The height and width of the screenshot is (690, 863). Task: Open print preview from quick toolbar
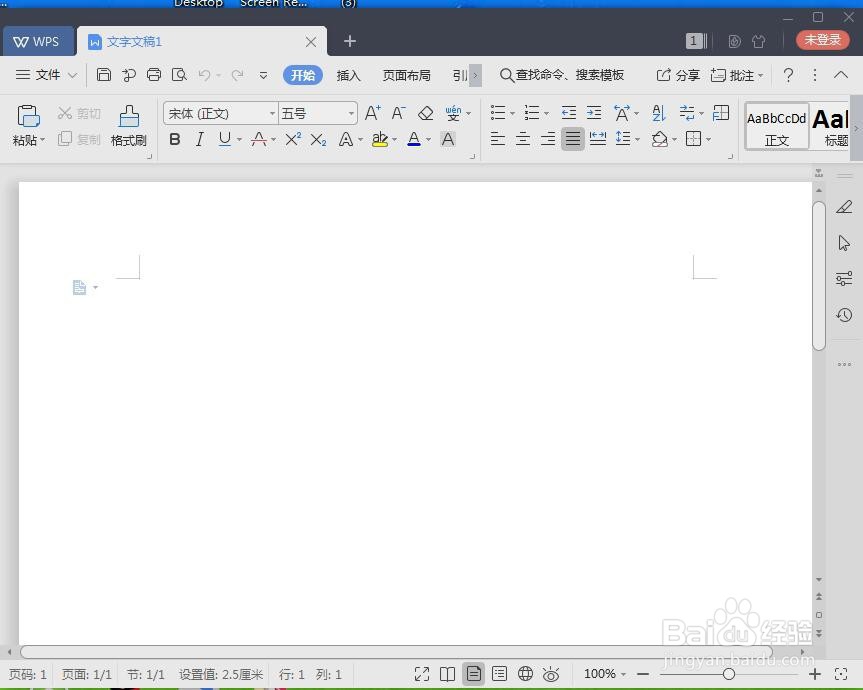click(x=179, y=75)
